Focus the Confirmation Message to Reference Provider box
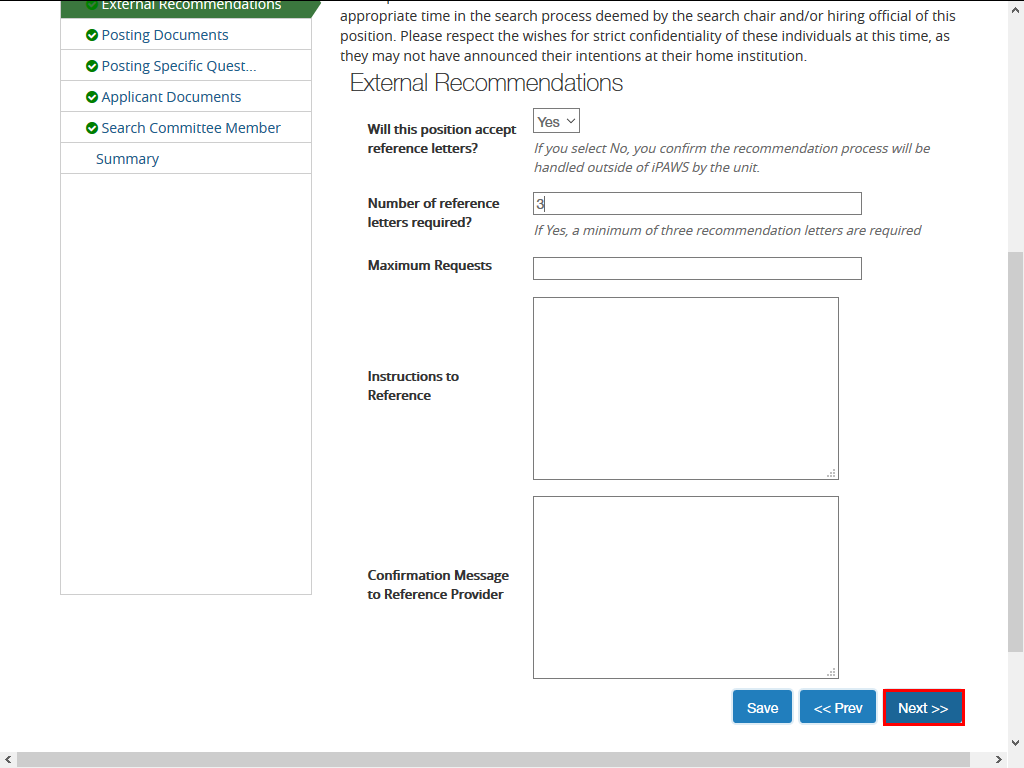Screen dimensions: 1024x768 coord(685,587)
